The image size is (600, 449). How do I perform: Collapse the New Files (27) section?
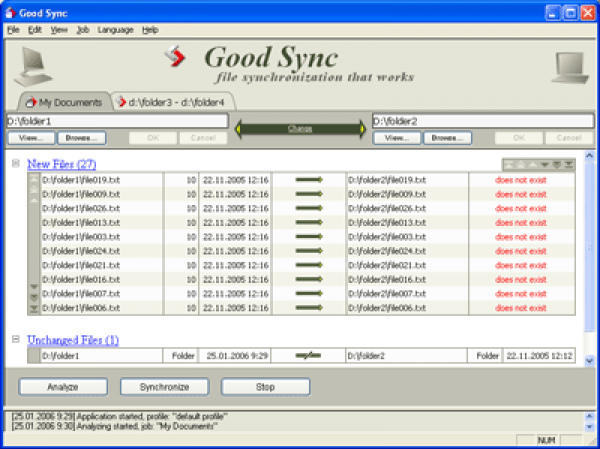[16, 163]
